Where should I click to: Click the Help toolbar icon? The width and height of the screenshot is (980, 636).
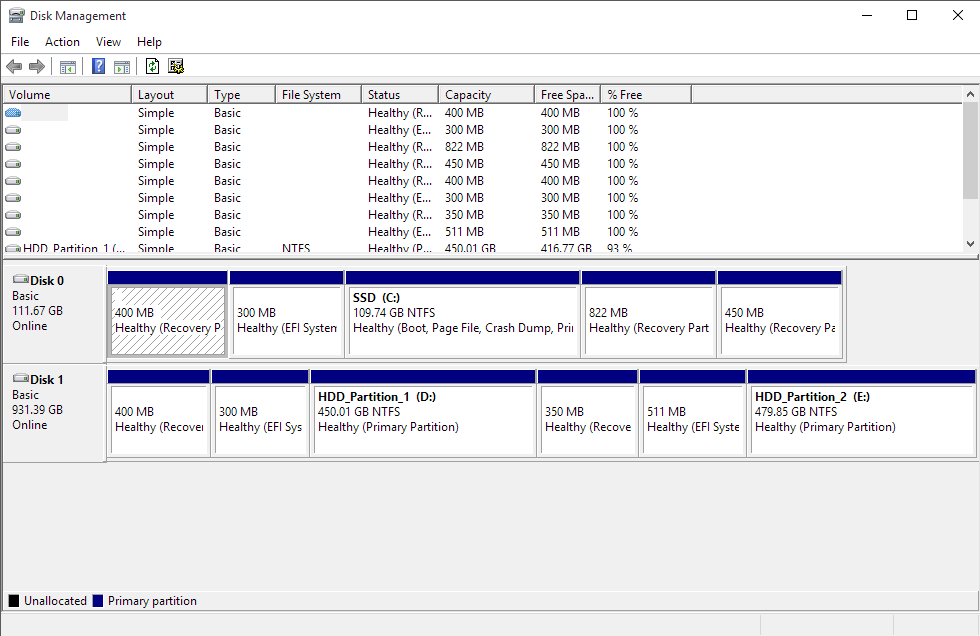tap(97, 66)
